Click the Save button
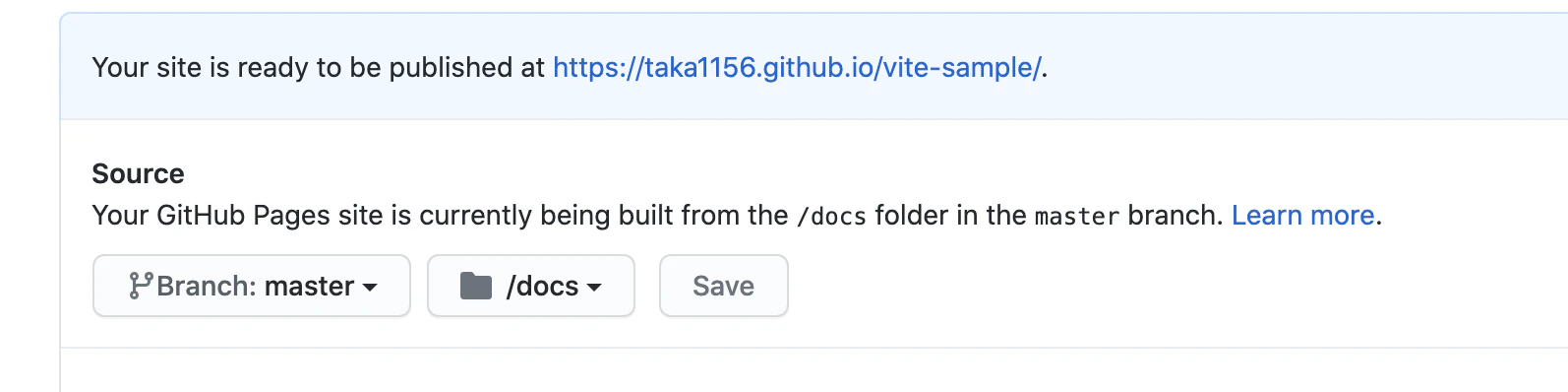 (723, 286)
